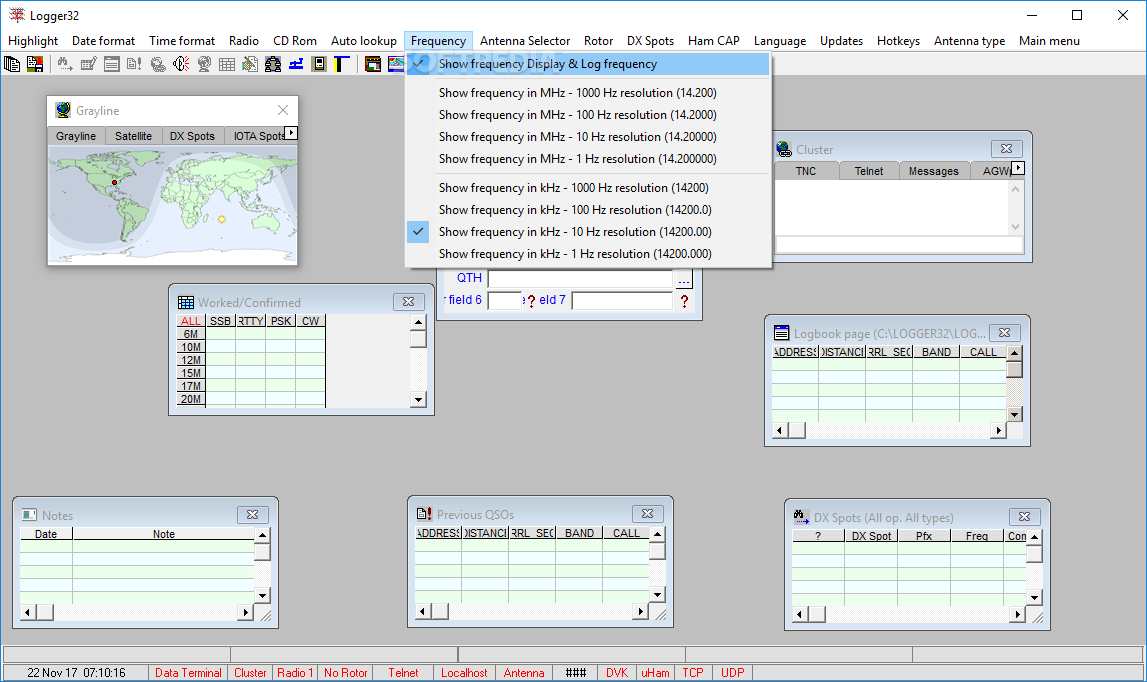The image size is (1147, 682).
Task: Click the notes page toolbar icon
Action: coord(250,64)
